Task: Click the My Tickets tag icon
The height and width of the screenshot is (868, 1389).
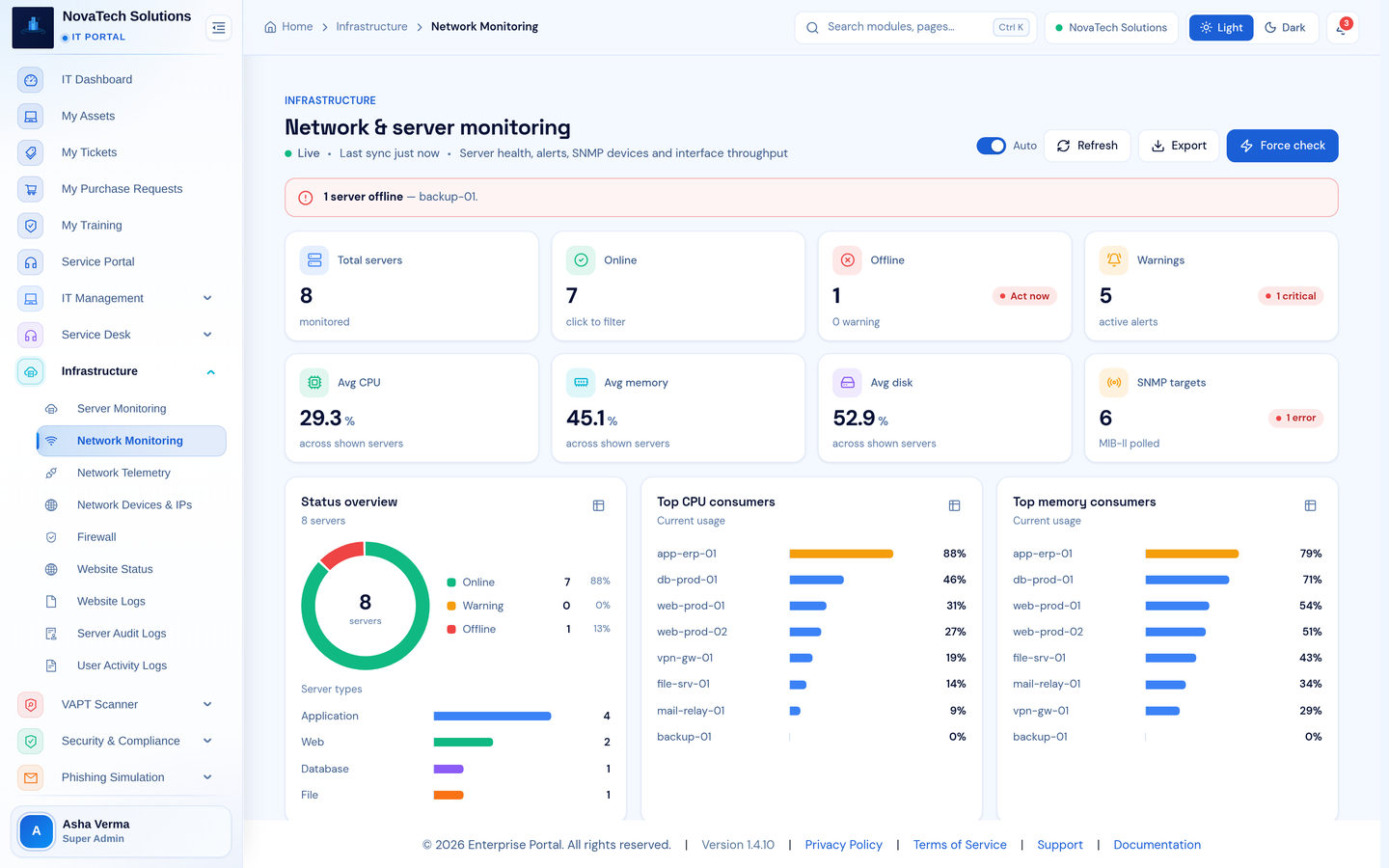Action: 31,152
